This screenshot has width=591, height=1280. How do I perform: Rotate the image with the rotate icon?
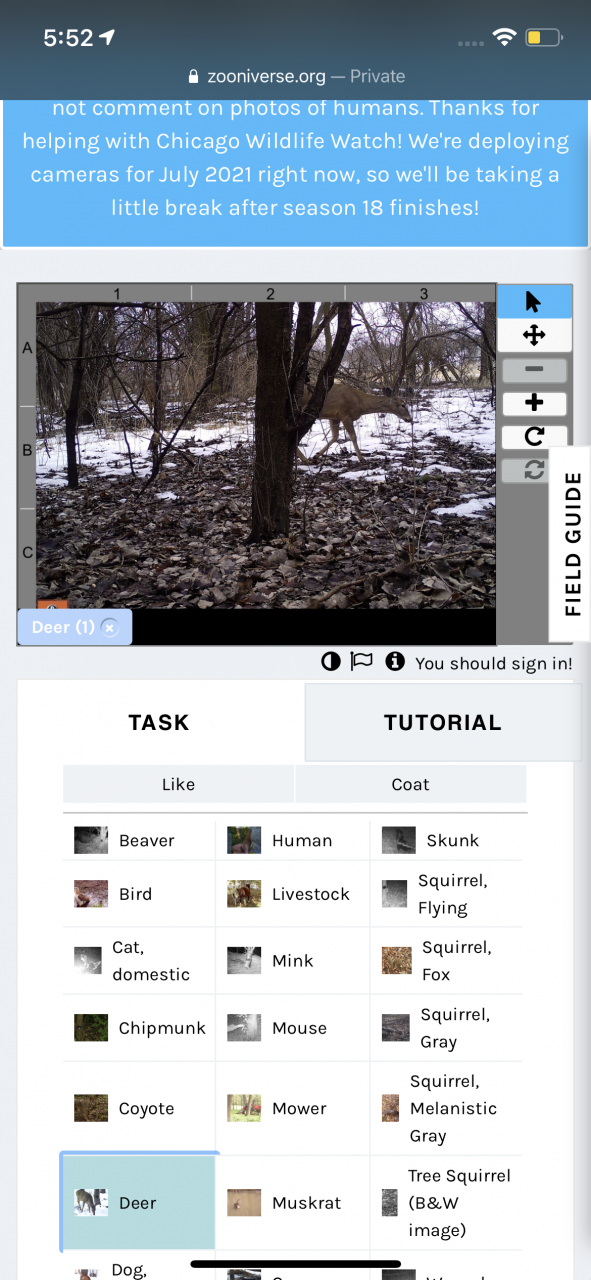(x=534, y=436)
